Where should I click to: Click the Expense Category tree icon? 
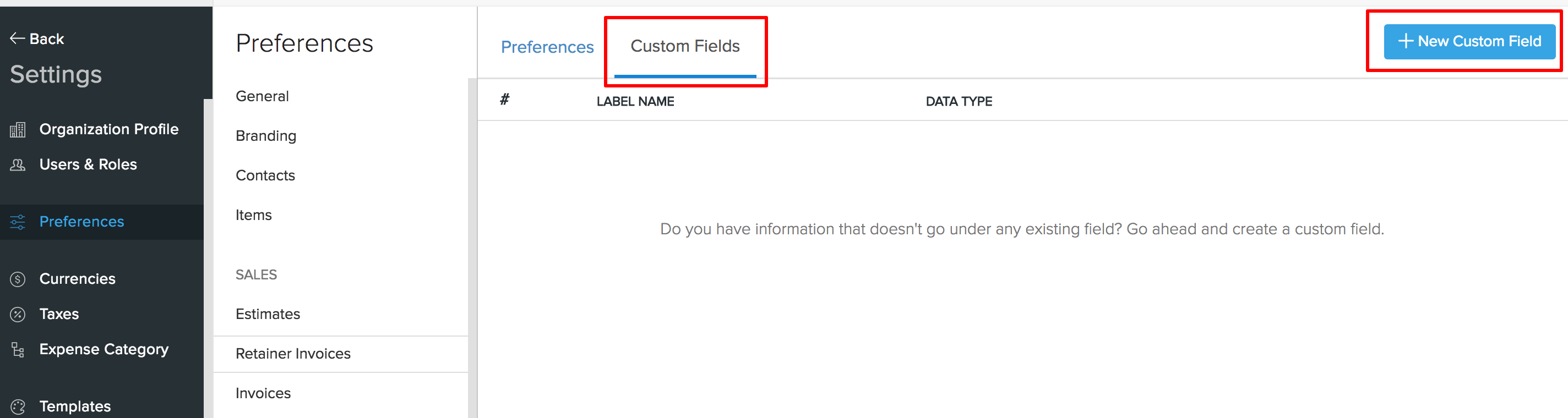coord(18,350)
